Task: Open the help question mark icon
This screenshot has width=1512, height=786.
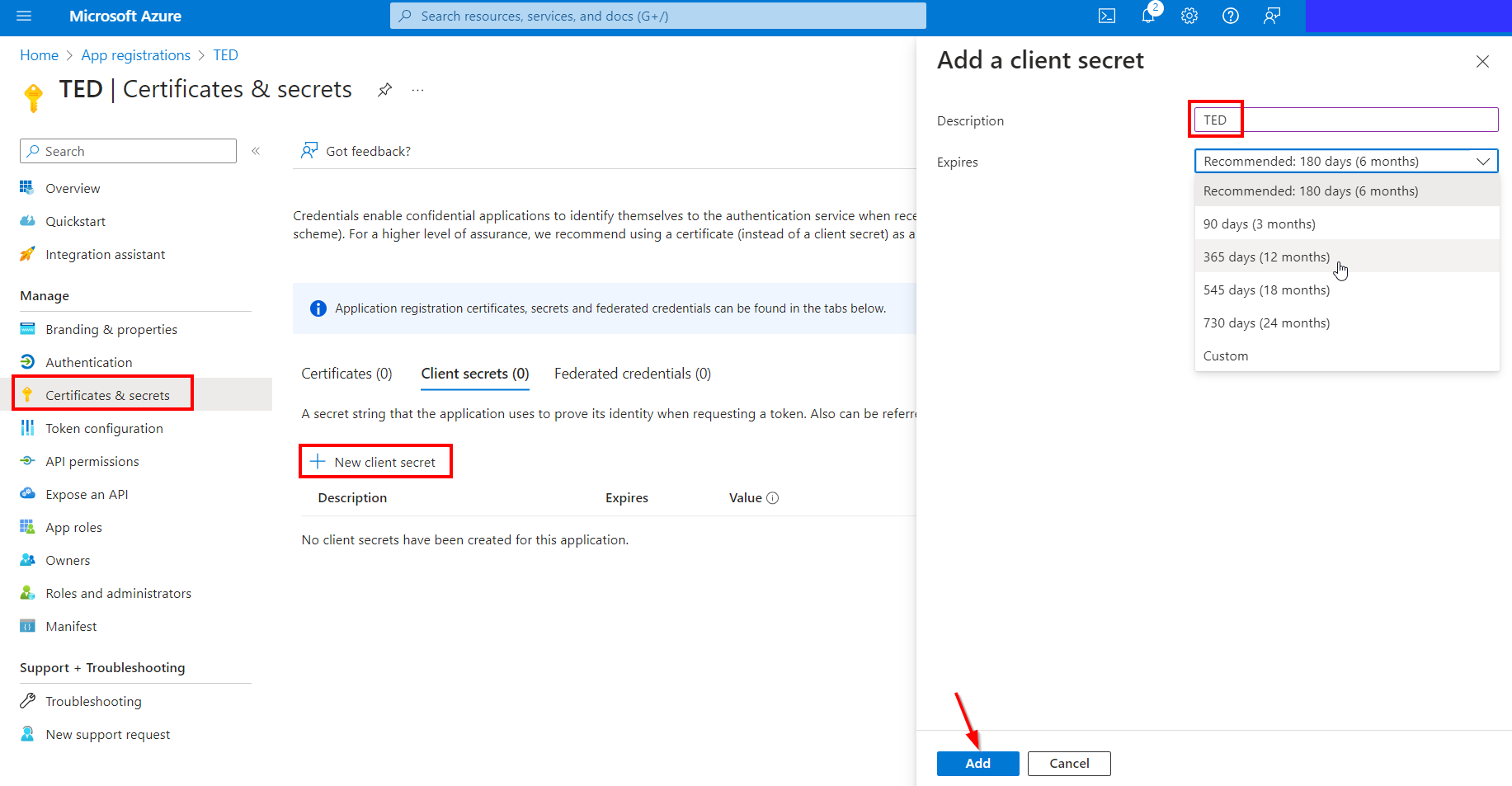Action: [x=1231, y=16]
